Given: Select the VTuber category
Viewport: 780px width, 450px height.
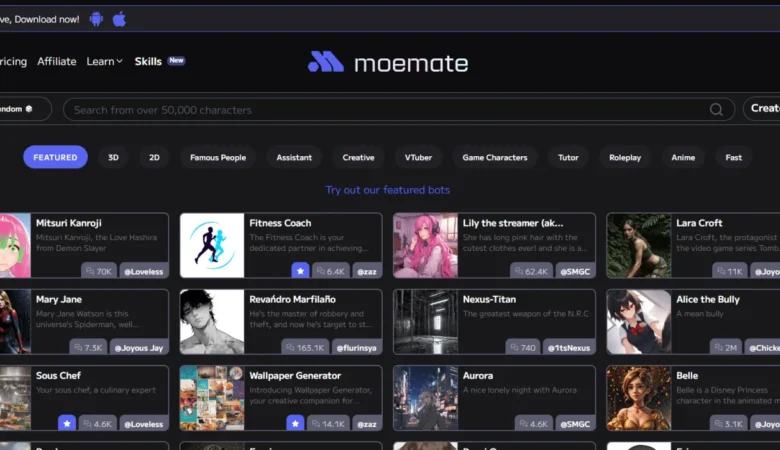Looking at the screenshot, I should pos(418,157).
